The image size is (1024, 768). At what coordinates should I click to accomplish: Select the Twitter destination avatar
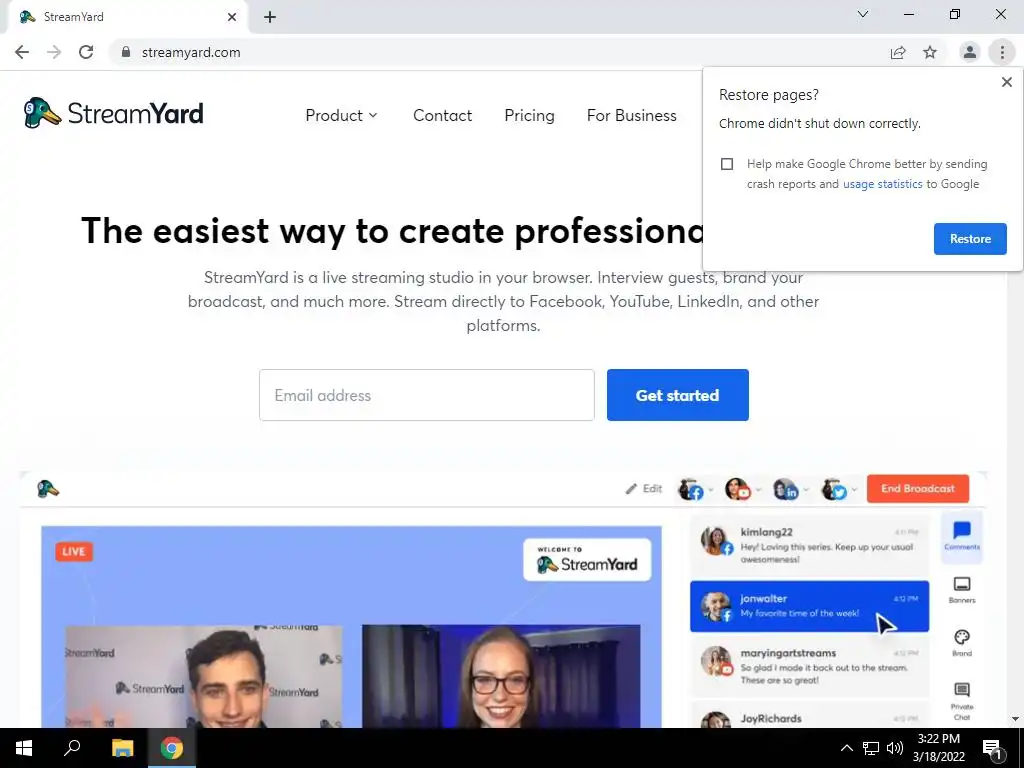[x=834, y=488]
